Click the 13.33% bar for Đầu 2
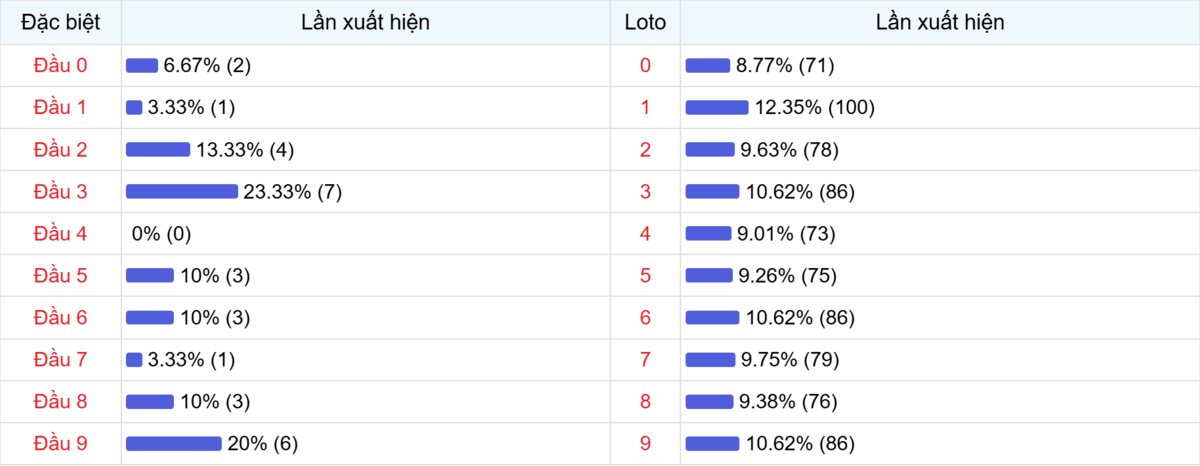The height and width of the screenshot is (466, 1200). [x=158, y=149]
